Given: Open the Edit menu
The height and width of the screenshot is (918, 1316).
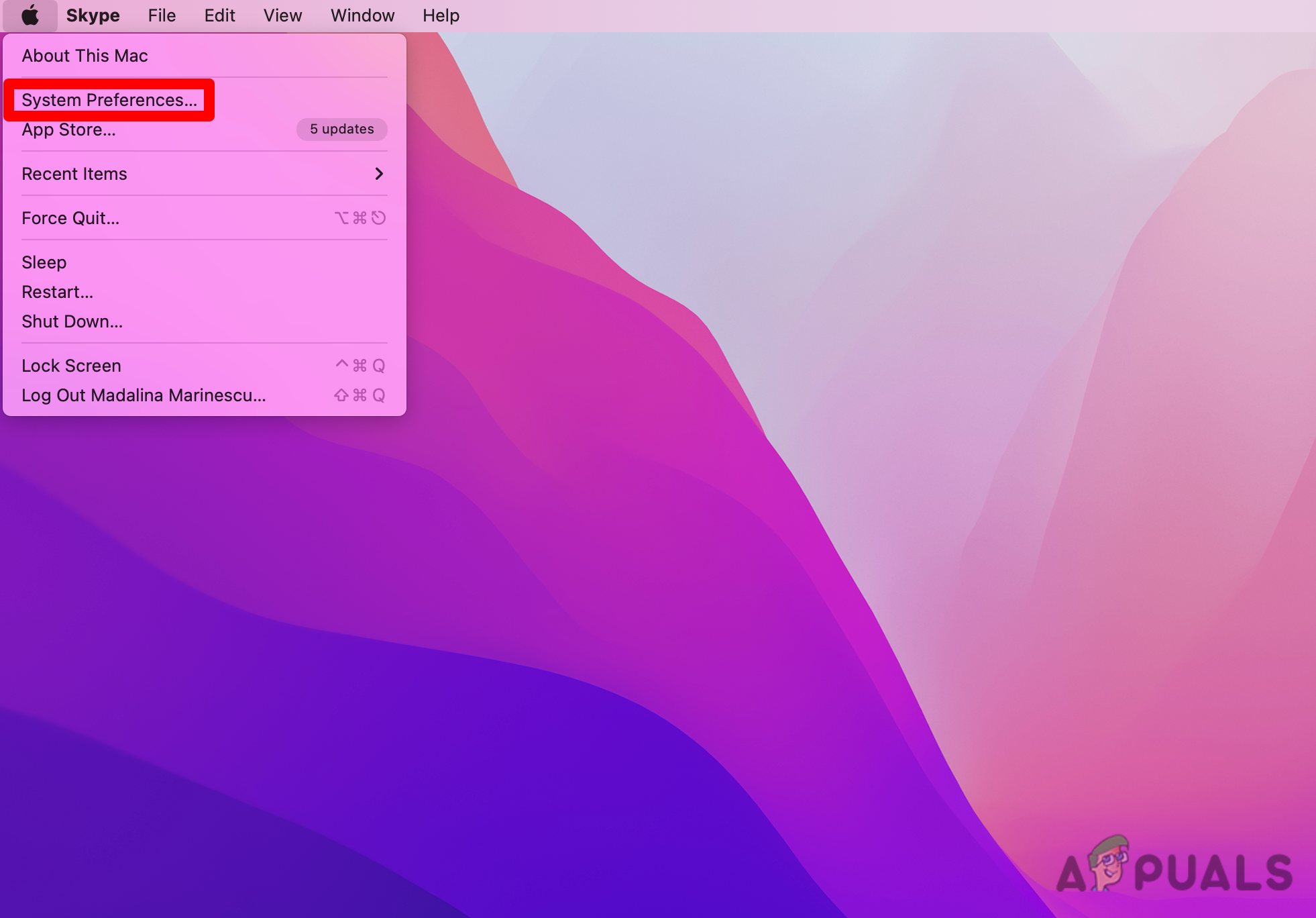Looking at the screenshot, I should [x=220, y=15].
